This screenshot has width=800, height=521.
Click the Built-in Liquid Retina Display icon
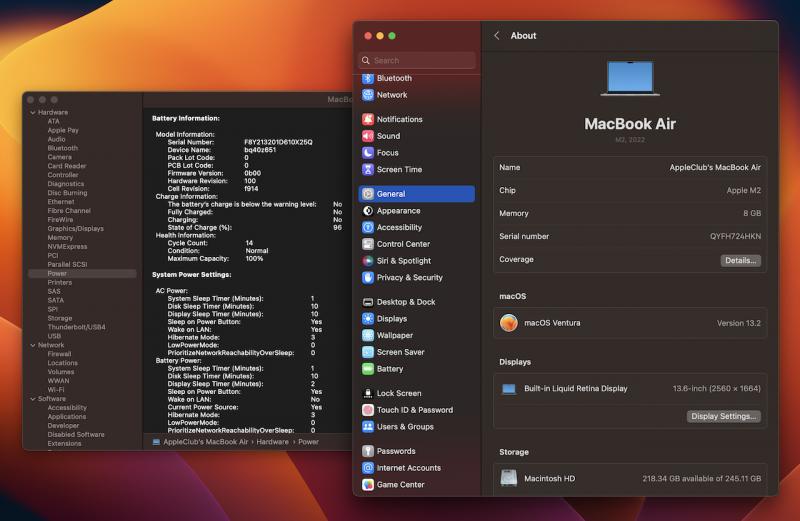(509, 389)
